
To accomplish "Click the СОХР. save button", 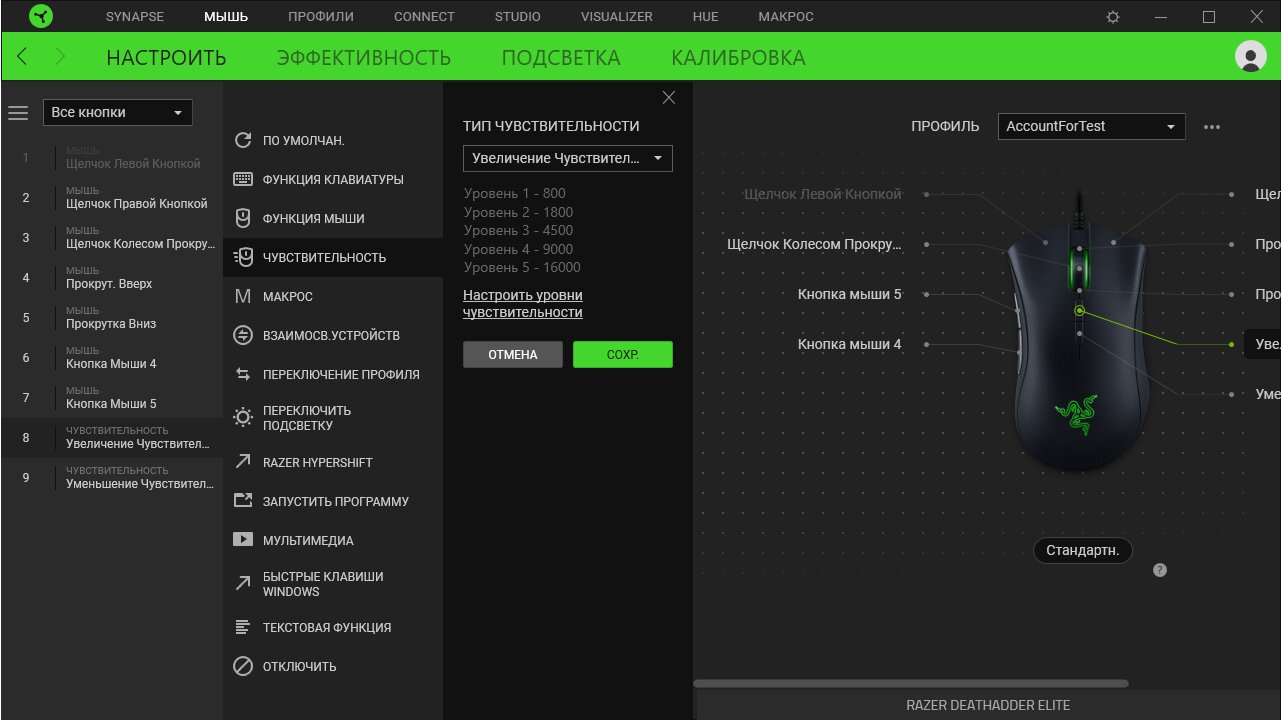I will tap(623, 355).
